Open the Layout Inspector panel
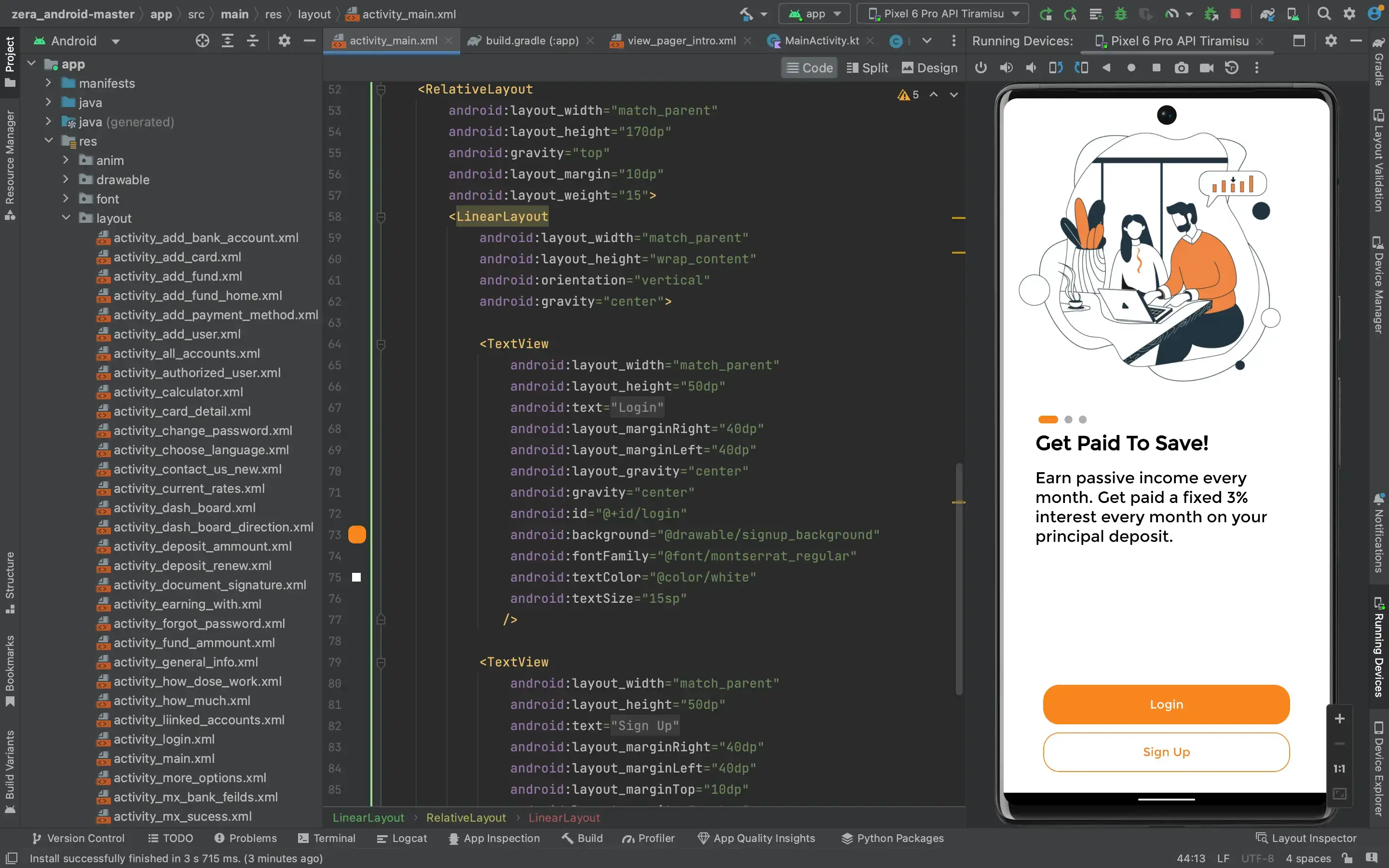Image resolution: width=1389 pixels, height=868 pixels. [1306, 838]
